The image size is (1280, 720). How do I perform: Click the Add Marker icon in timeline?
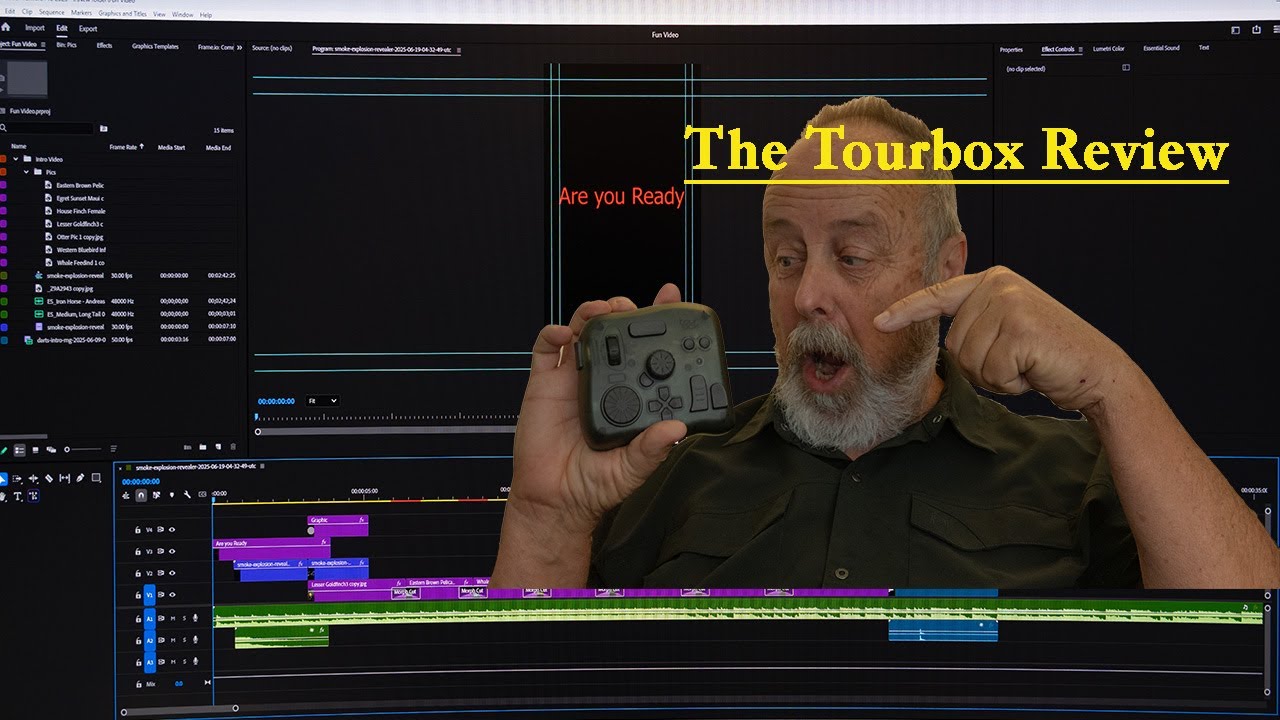[x=172, y=495]
